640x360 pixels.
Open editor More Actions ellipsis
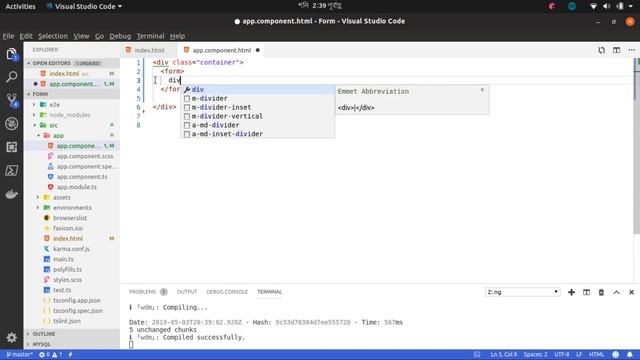pyautogui.click(x=631, y=50)
